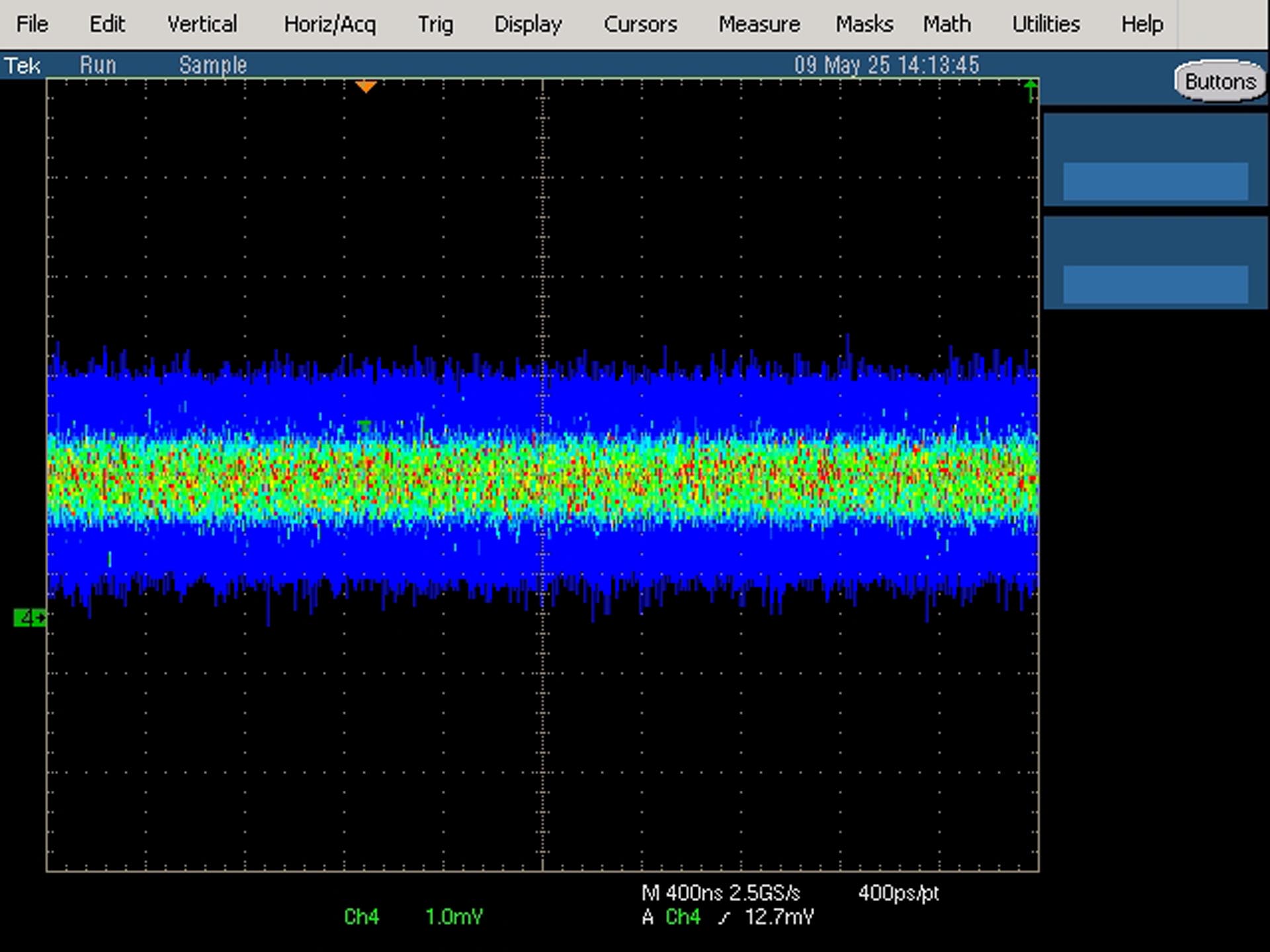Open the Math menu

click(947, 24)
